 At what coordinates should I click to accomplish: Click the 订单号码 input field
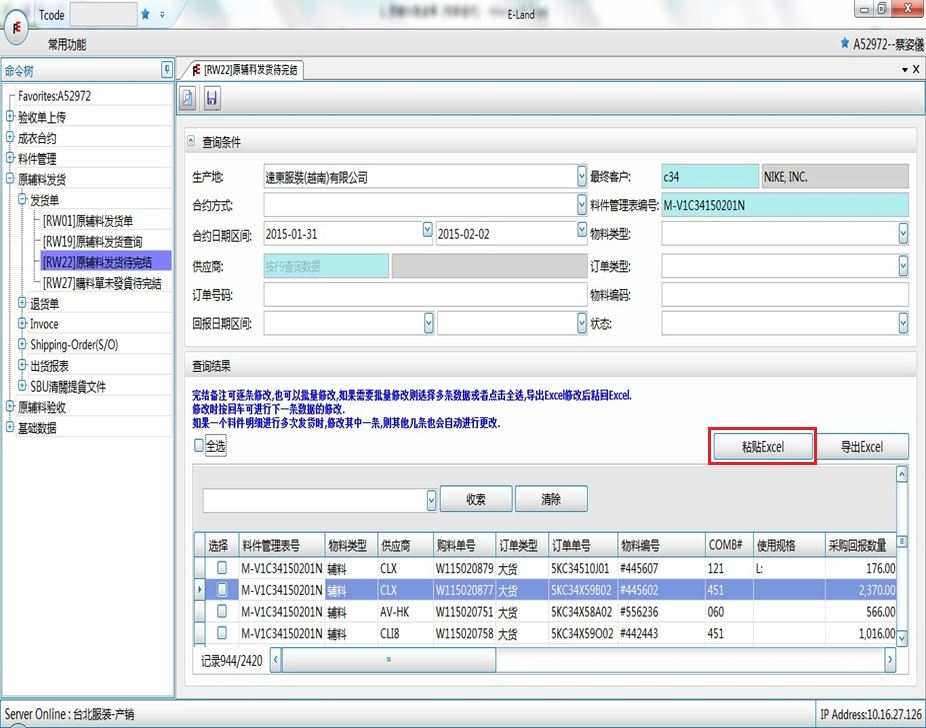(x=425, y=295)
